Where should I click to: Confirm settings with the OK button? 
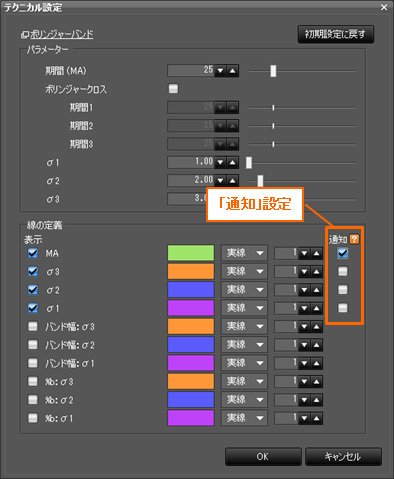(x=263, y=457)
